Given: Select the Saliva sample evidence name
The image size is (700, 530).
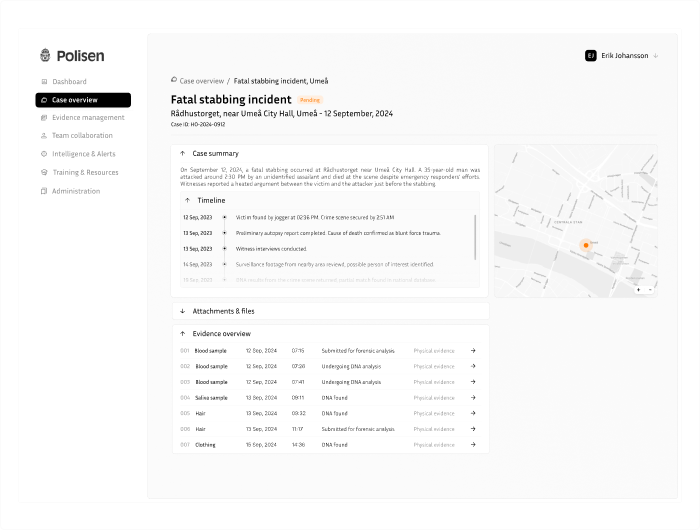Looking at the screenshot, I should point(211,398).
